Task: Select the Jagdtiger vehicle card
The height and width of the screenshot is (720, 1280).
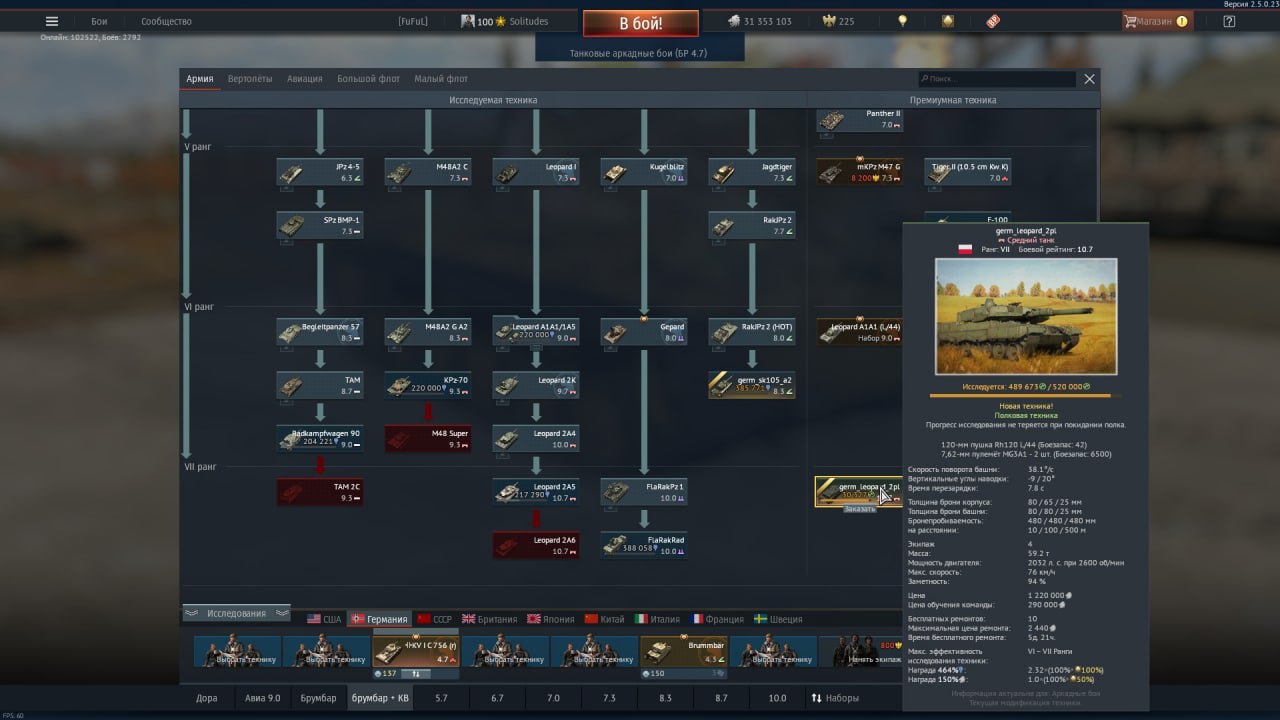Action: click(752, 172)
